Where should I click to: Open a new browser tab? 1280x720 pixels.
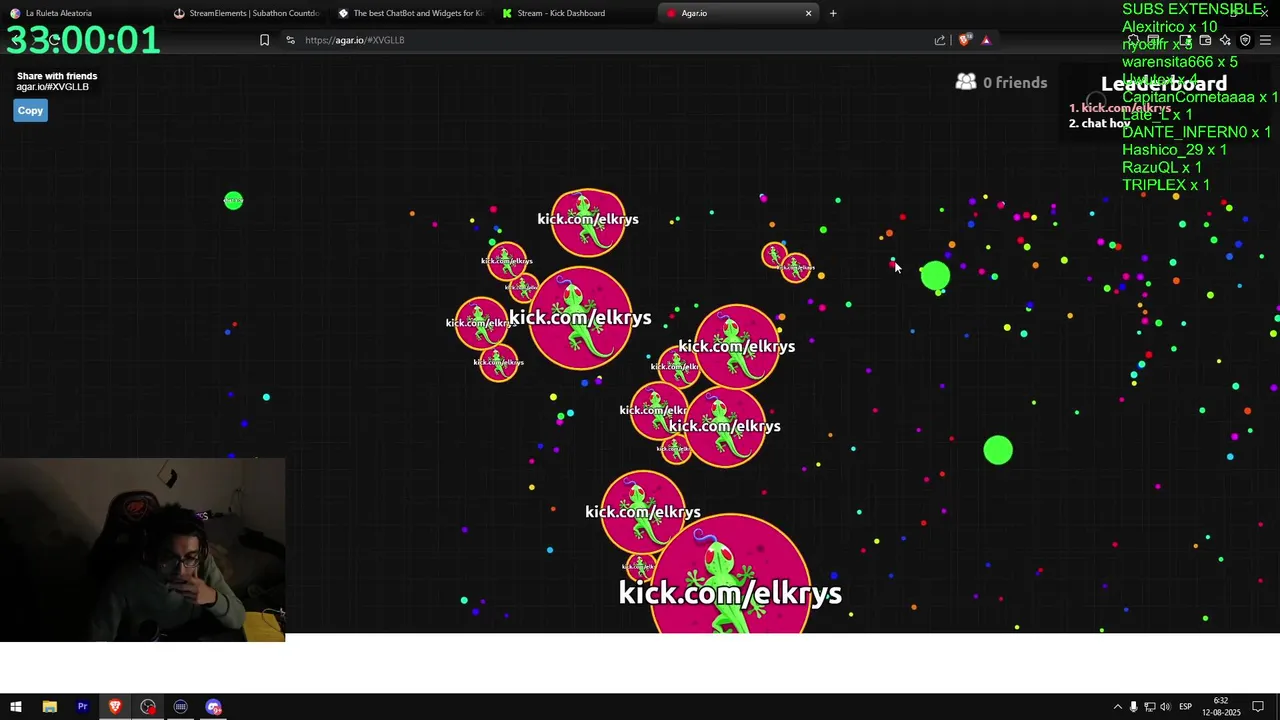click(833, 13)
